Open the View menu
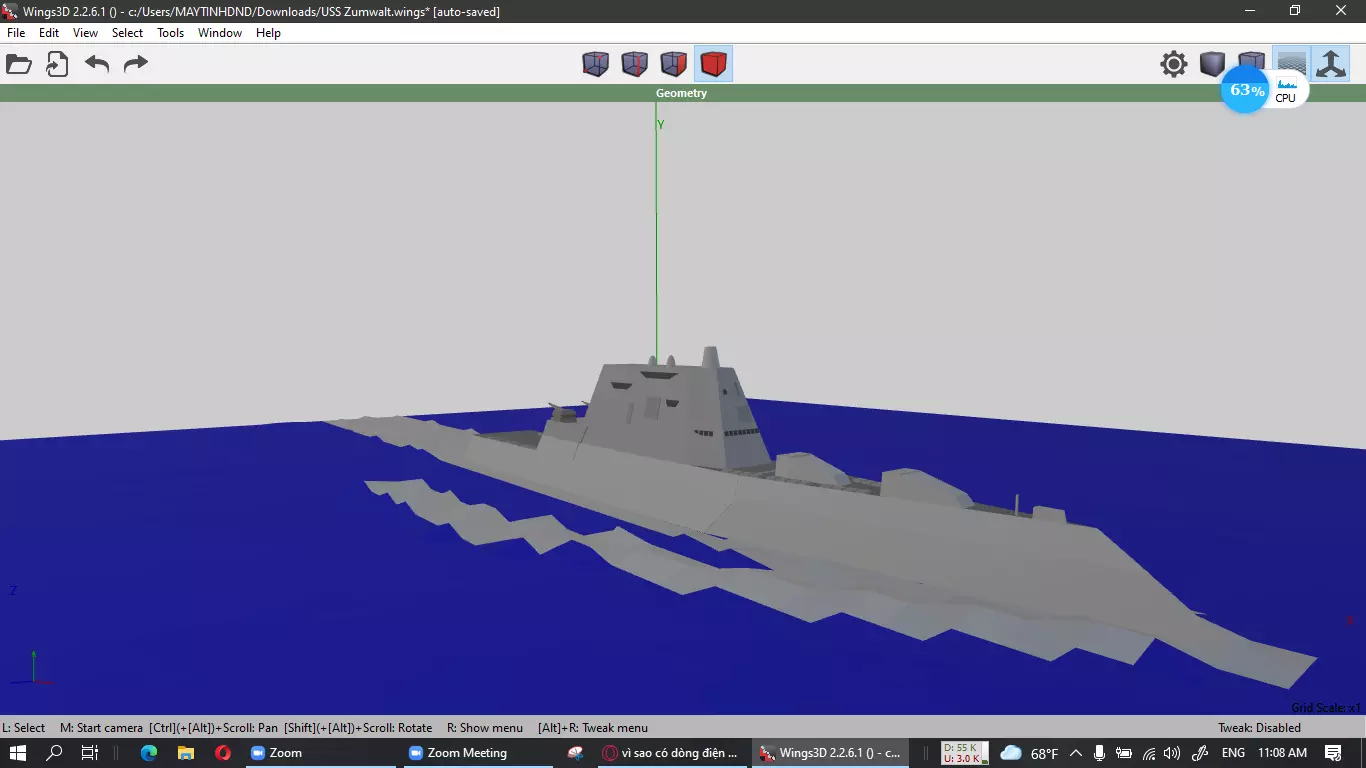The width and height of the screenshot is (1366, 768). tap(85, 33)
